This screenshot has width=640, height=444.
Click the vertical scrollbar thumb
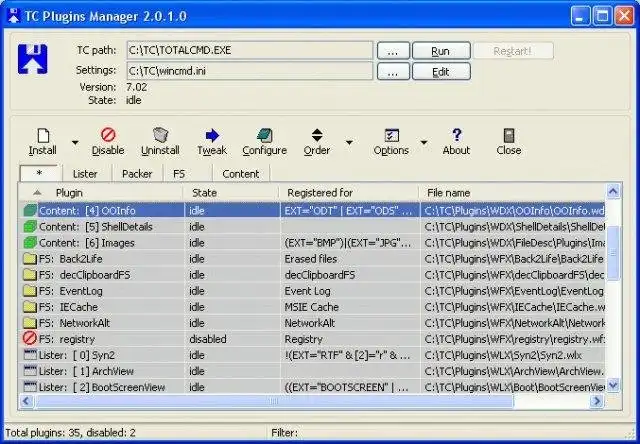[613, 253]
